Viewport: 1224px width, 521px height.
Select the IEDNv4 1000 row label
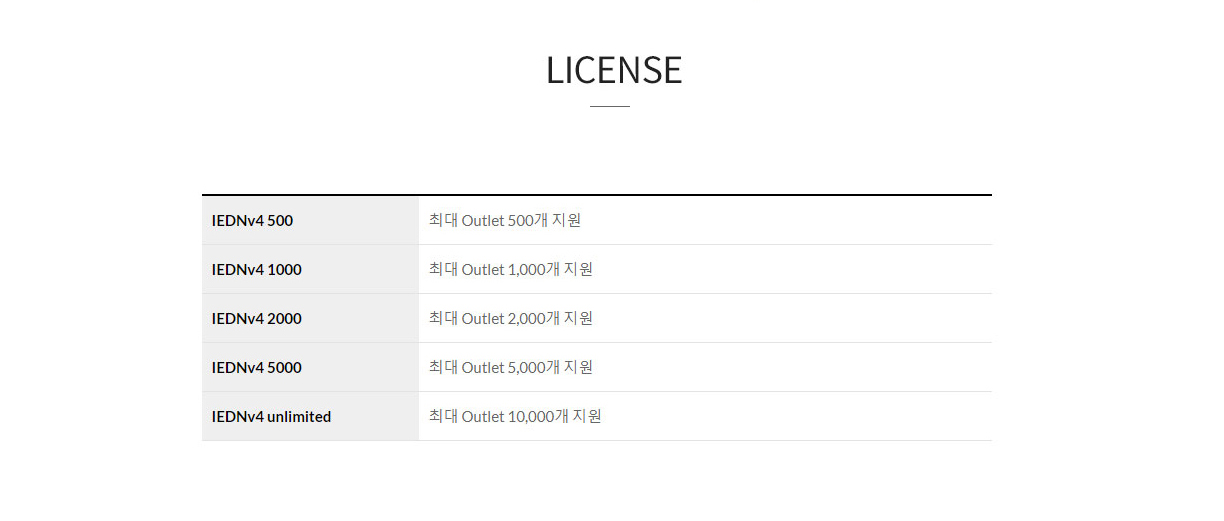point(256,269)
